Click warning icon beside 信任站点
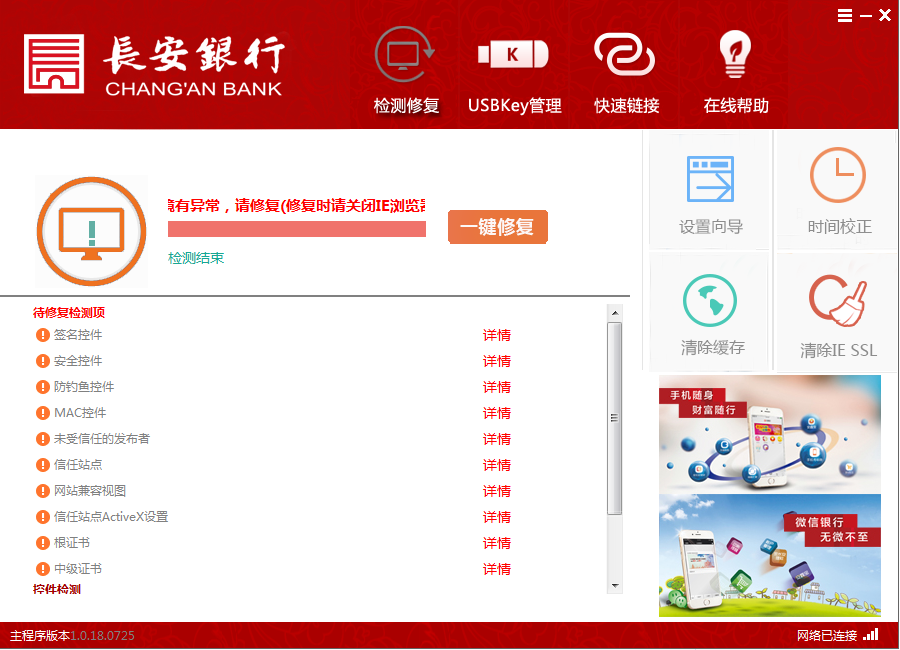The image size is (900, 650). tap(42, 465)
